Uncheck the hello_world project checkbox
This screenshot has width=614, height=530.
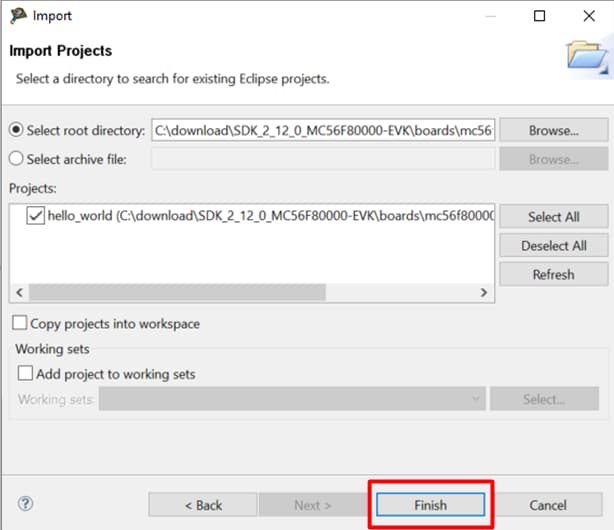click(36, 216)
